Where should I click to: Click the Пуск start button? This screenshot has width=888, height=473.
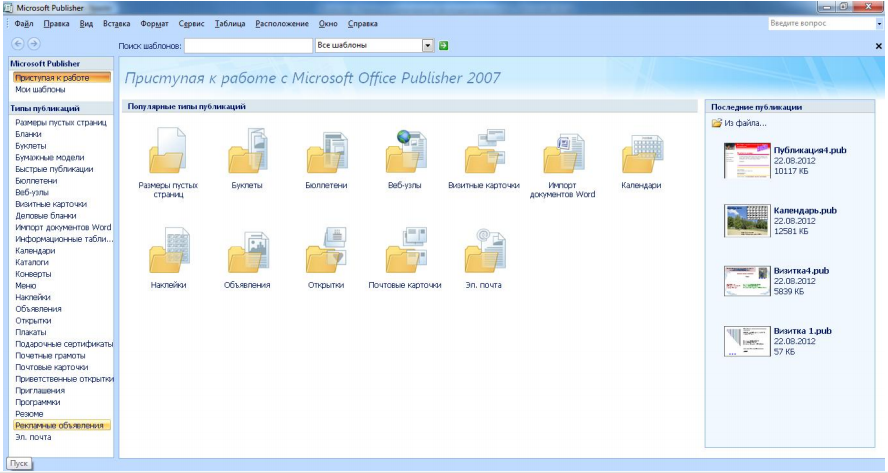(19, 463)
